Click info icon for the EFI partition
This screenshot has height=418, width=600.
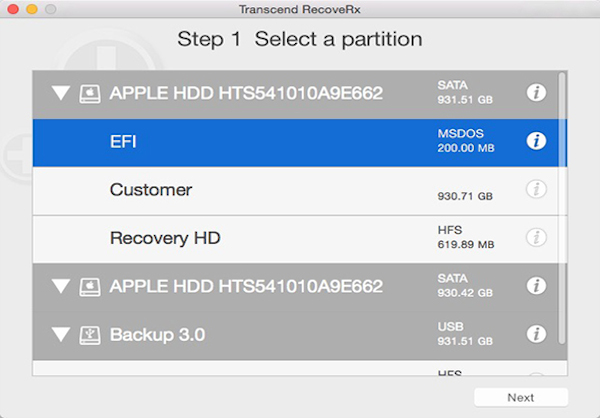[537, 141]
